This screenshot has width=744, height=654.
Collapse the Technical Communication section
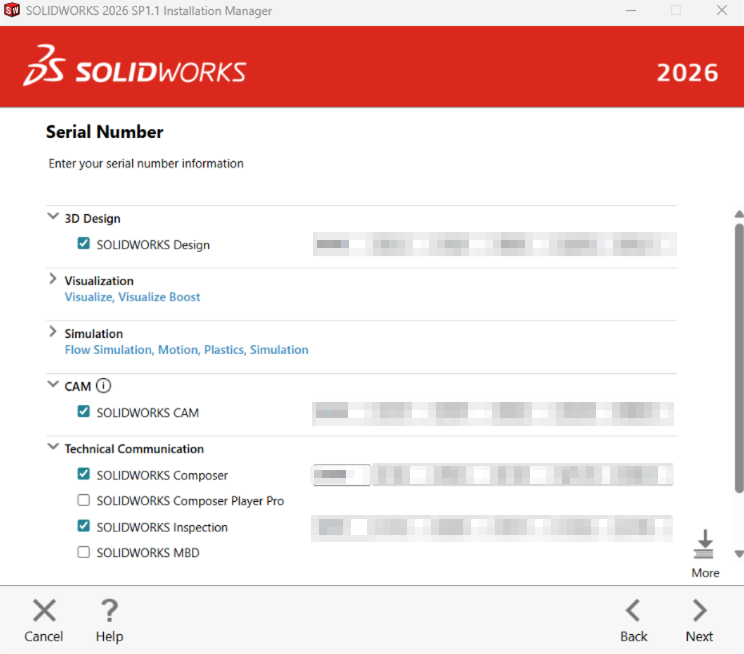[53, 447]
